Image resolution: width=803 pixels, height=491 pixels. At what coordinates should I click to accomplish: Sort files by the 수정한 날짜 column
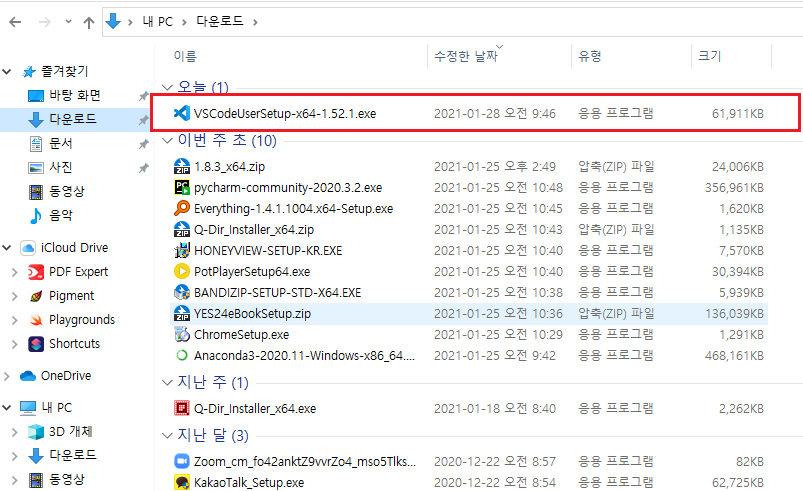click(466, 56)
